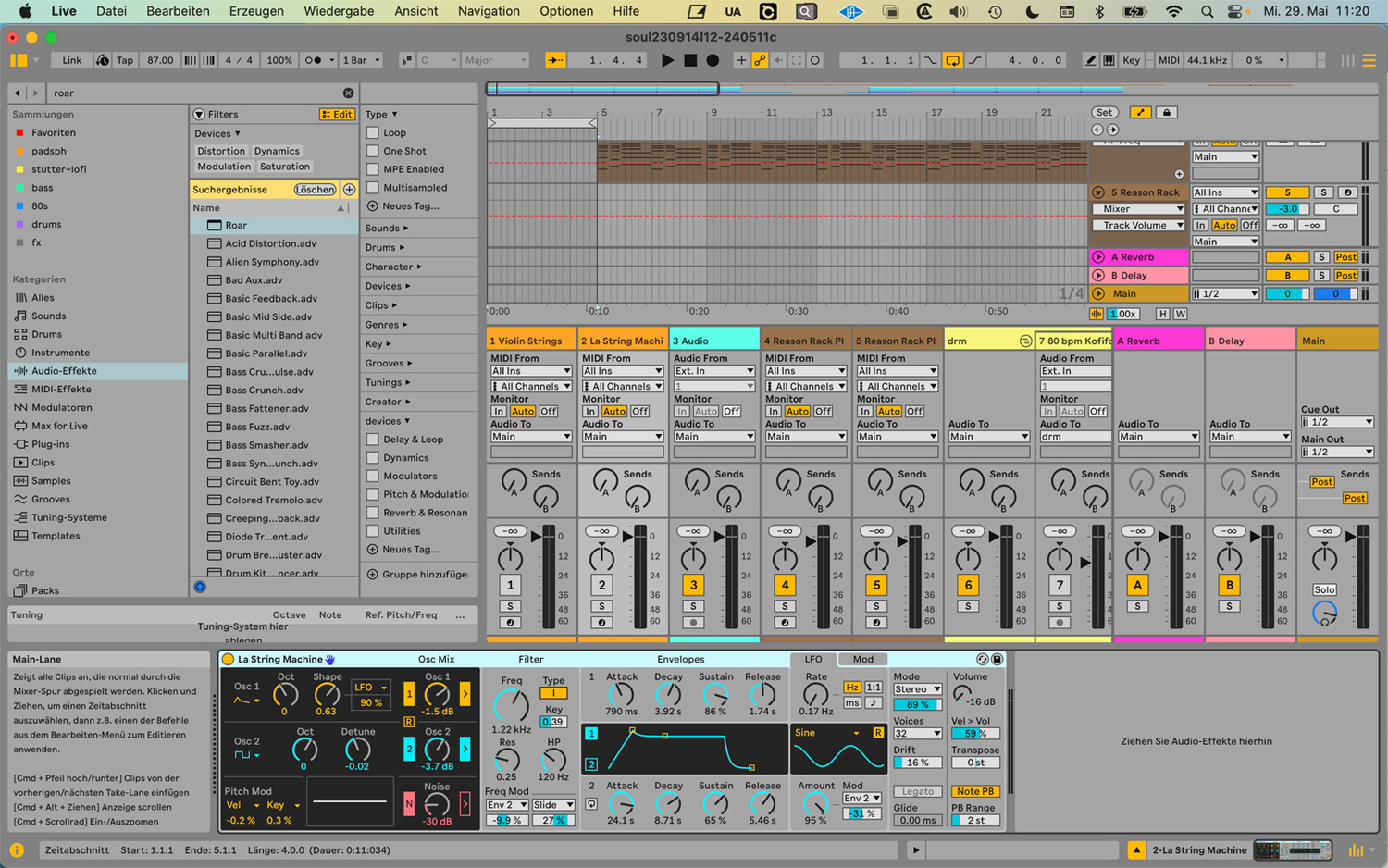
Task: Click the arrangement Record button
Action: point(713,60)
